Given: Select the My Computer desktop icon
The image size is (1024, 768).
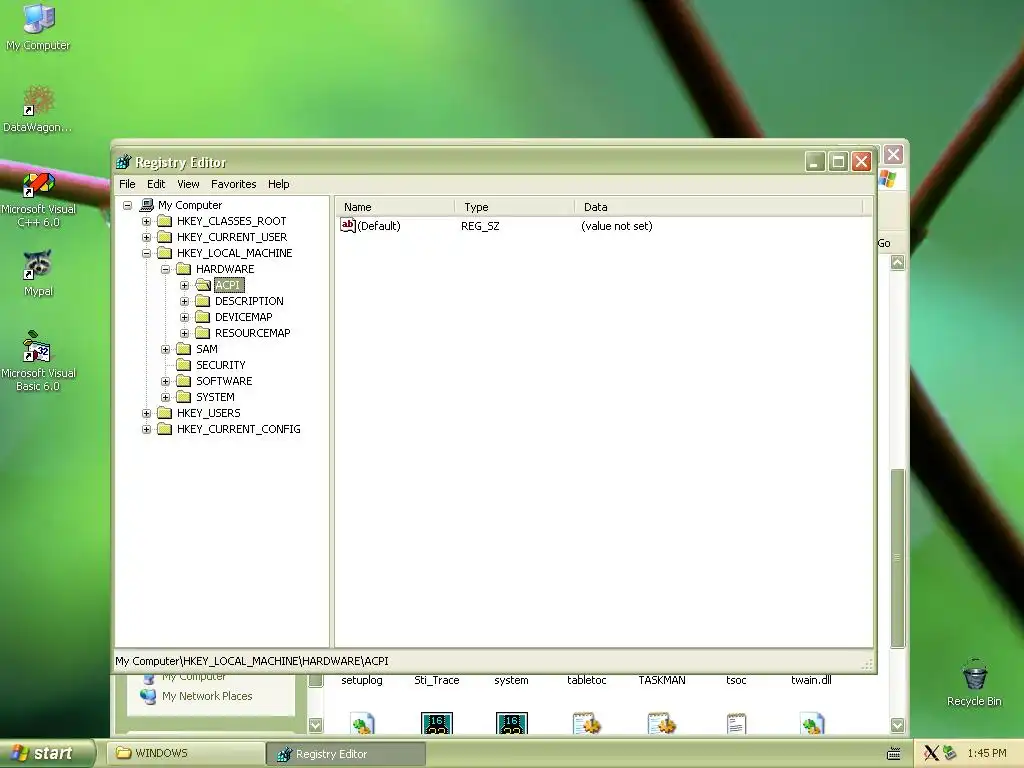Looking at the screenshot, I should pos(38,27).
